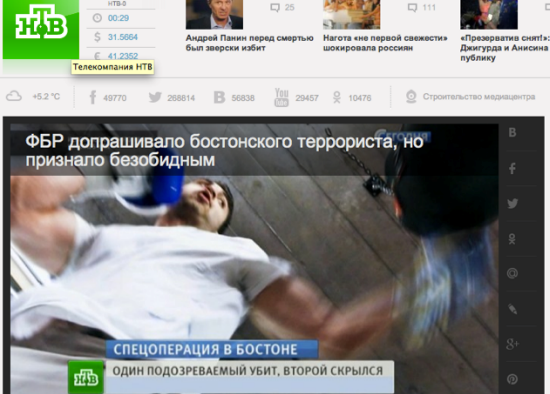Click the ФБР допрашивало бостонского террориста headline
Screen dimensions: 550x394
(224, 151)
